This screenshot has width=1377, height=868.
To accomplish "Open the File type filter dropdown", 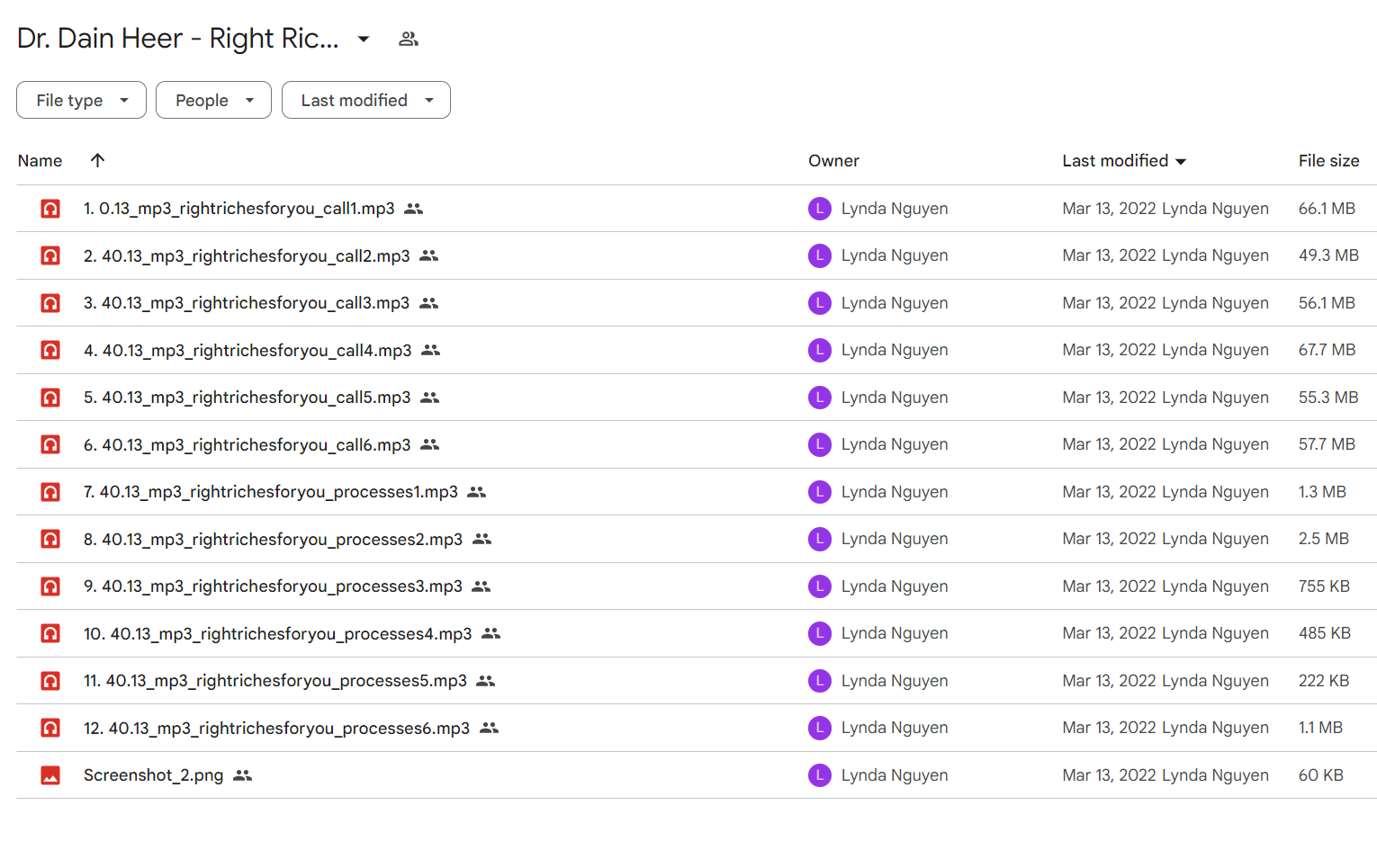I will pos(81,100).
